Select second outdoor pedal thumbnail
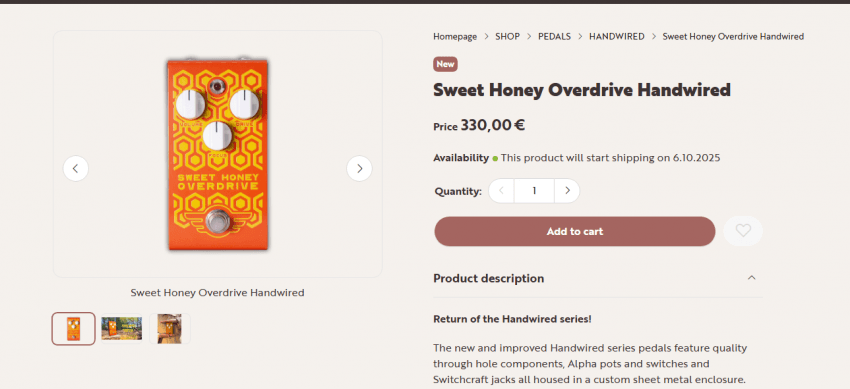The height and width of the screenshot is (389, 850). [x=121, y=329]
